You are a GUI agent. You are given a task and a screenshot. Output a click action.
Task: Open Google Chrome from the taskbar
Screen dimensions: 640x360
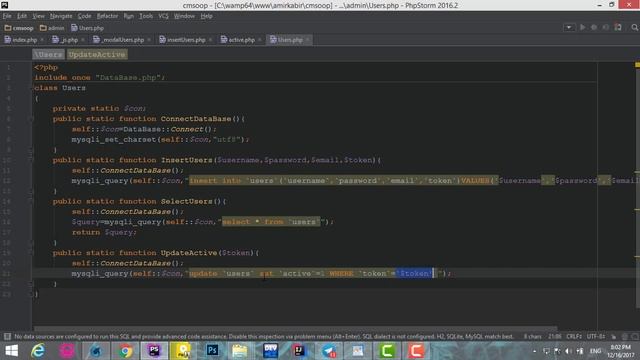(126, 351)
